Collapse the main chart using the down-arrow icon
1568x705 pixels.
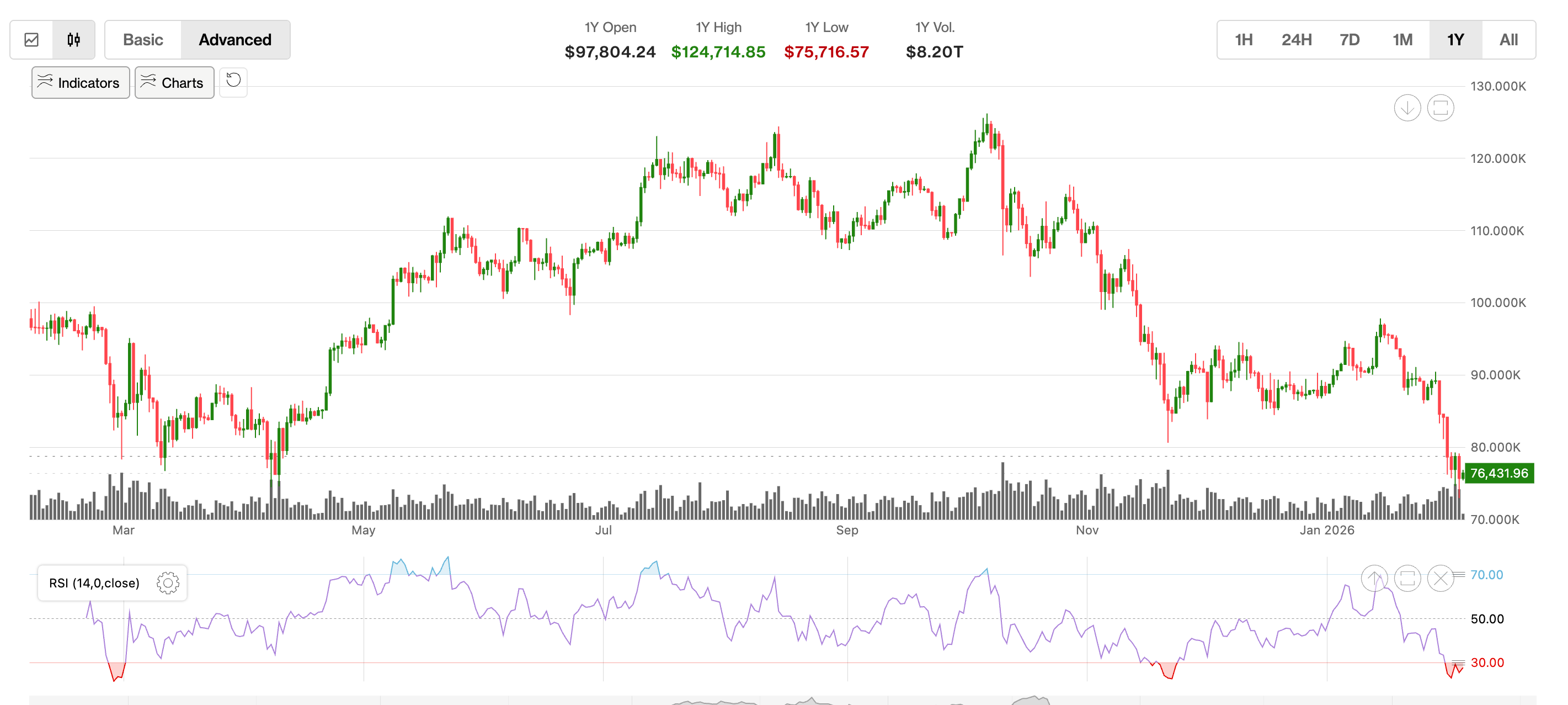tap(1407, 107)
